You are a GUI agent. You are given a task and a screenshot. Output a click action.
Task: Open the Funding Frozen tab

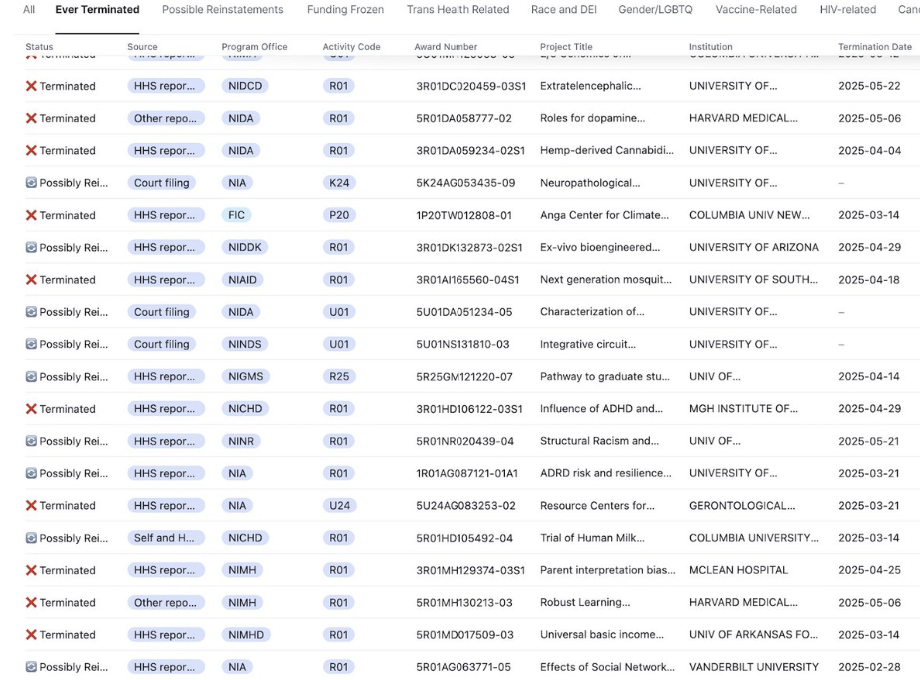point(345,9)
